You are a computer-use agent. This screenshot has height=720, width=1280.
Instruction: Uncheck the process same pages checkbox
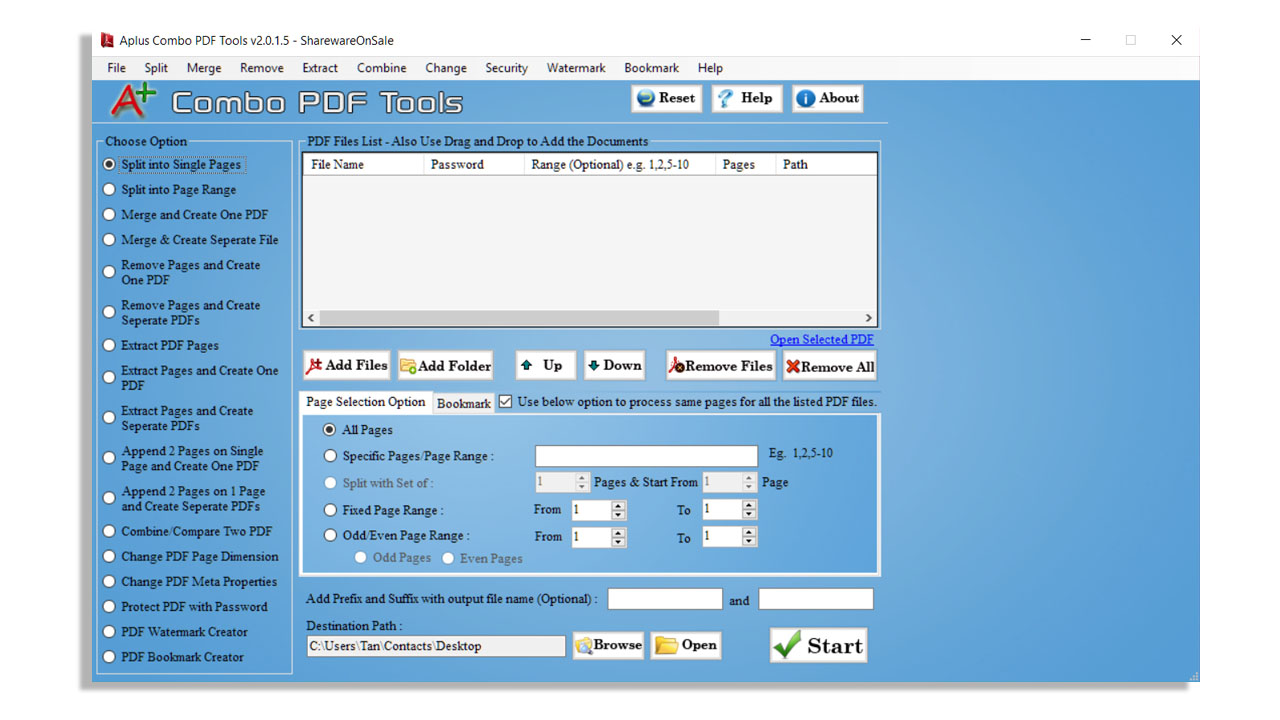click(x=506, y=402)
